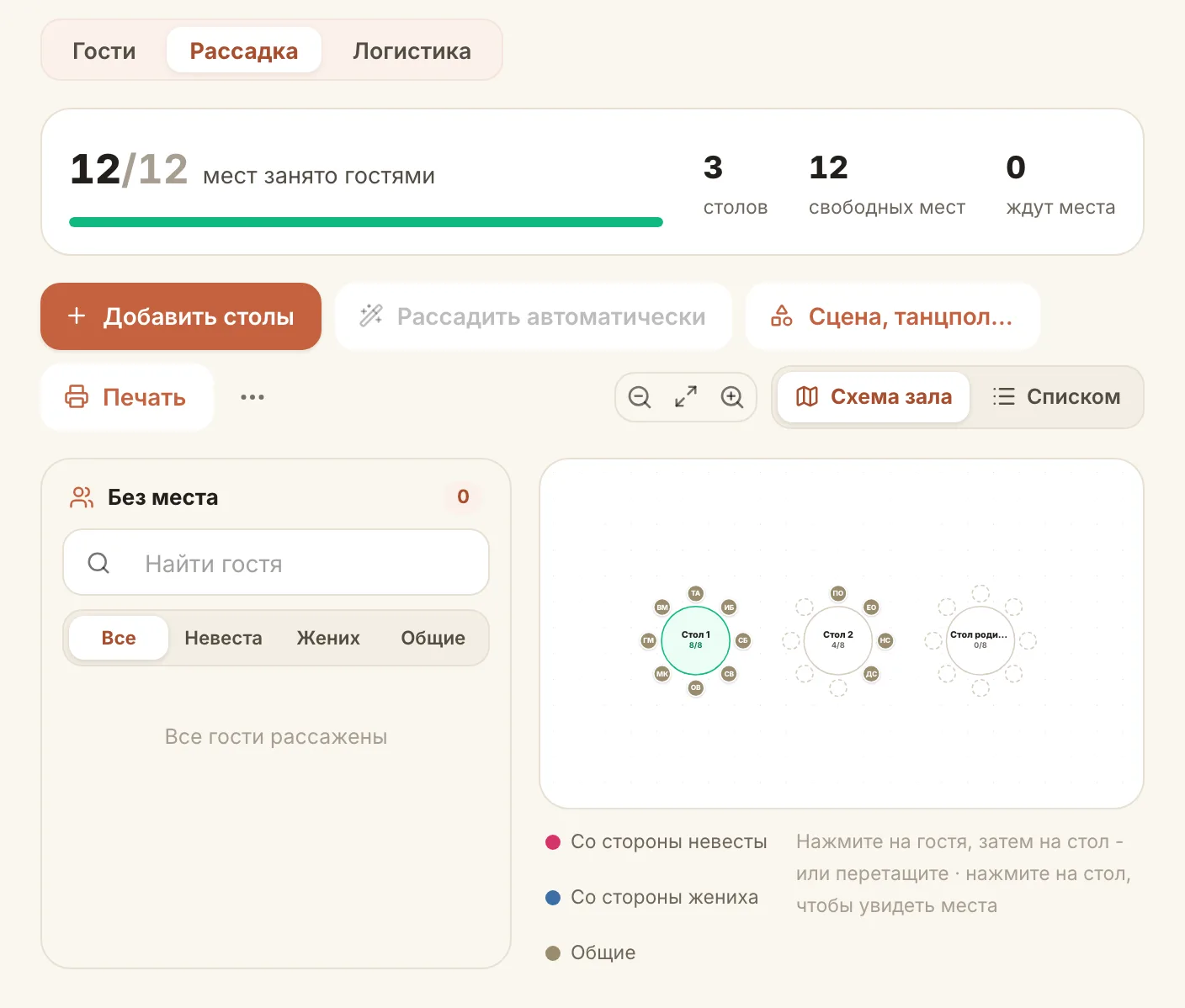The image size is (1185, 1008).
Task: Click Рассадить автоматически
Action: tap(534, 316)
